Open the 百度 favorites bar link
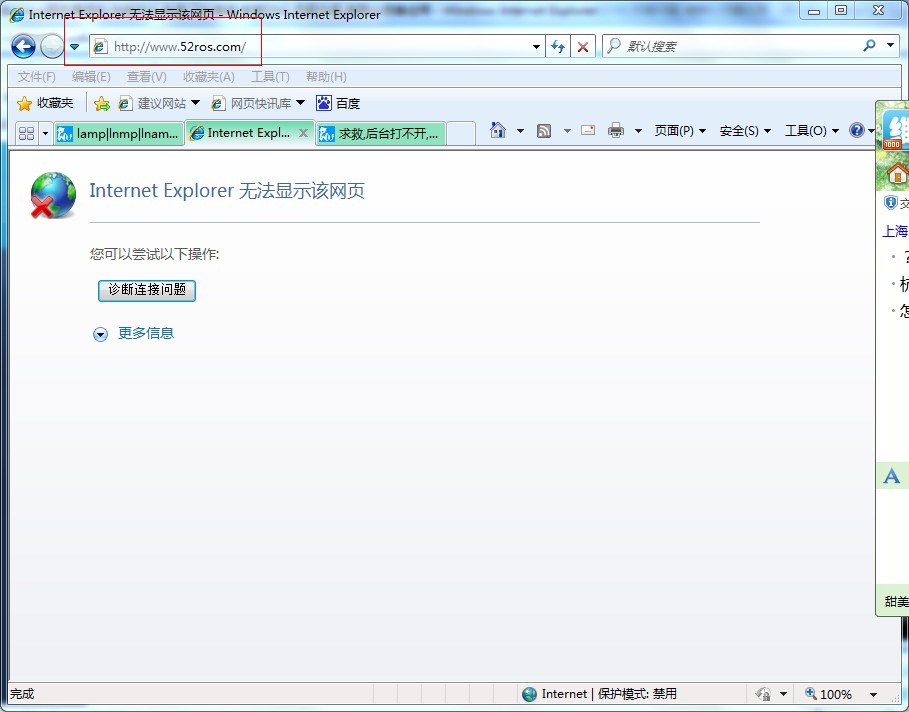The width and height of the screenshot is (909, 712). point(339,103)
